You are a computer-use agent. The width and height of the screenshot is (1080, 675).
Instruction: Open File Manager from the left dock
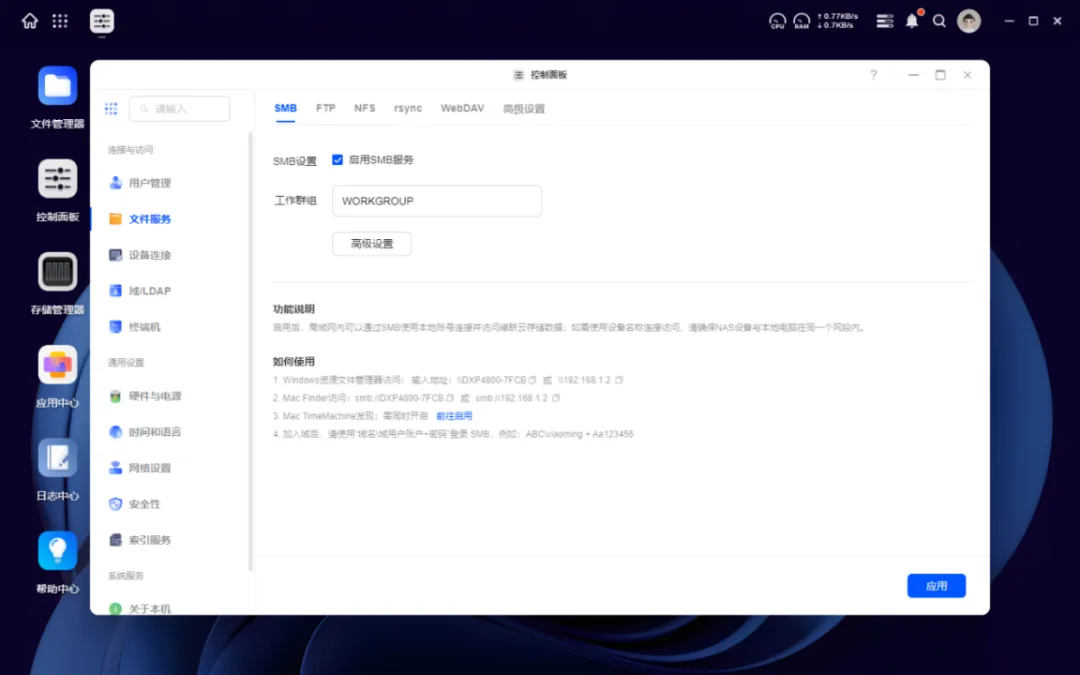[x=57, y=87]
